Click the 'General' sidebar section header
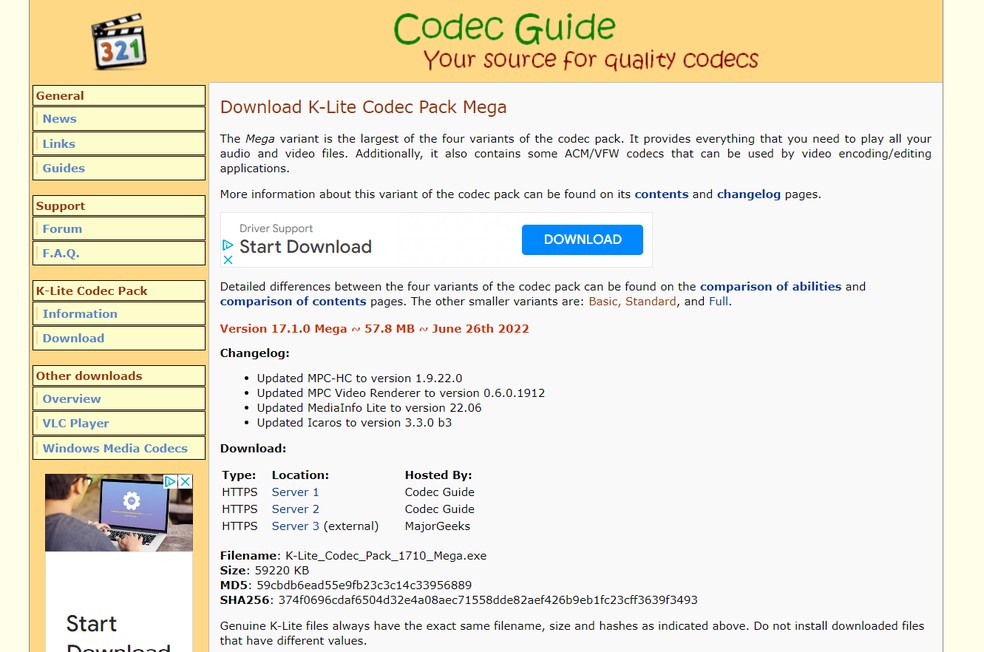The image size is (984, 652). 119,96
